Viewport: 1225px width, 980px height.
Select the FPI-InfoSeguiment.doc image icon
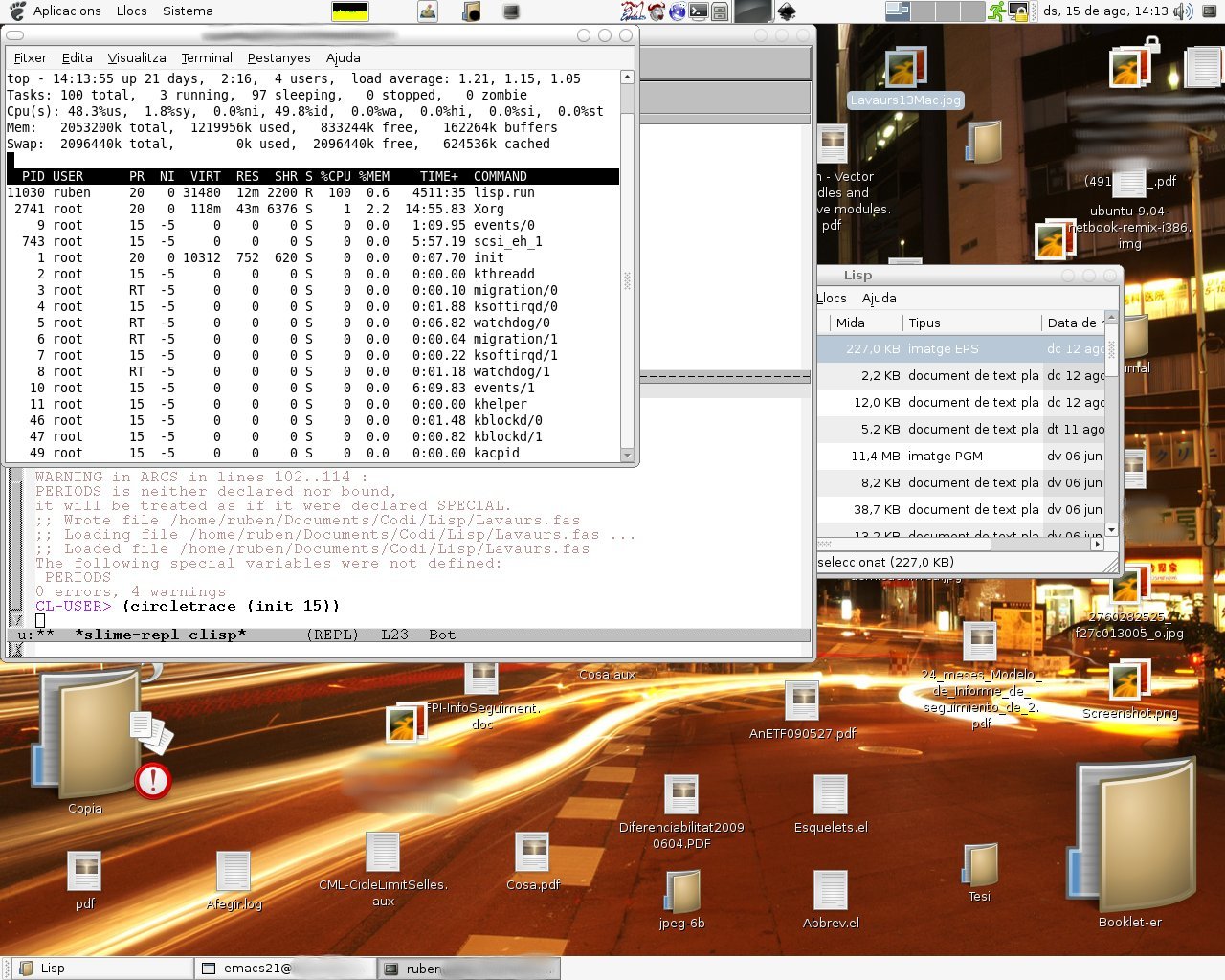pos(482,678)
